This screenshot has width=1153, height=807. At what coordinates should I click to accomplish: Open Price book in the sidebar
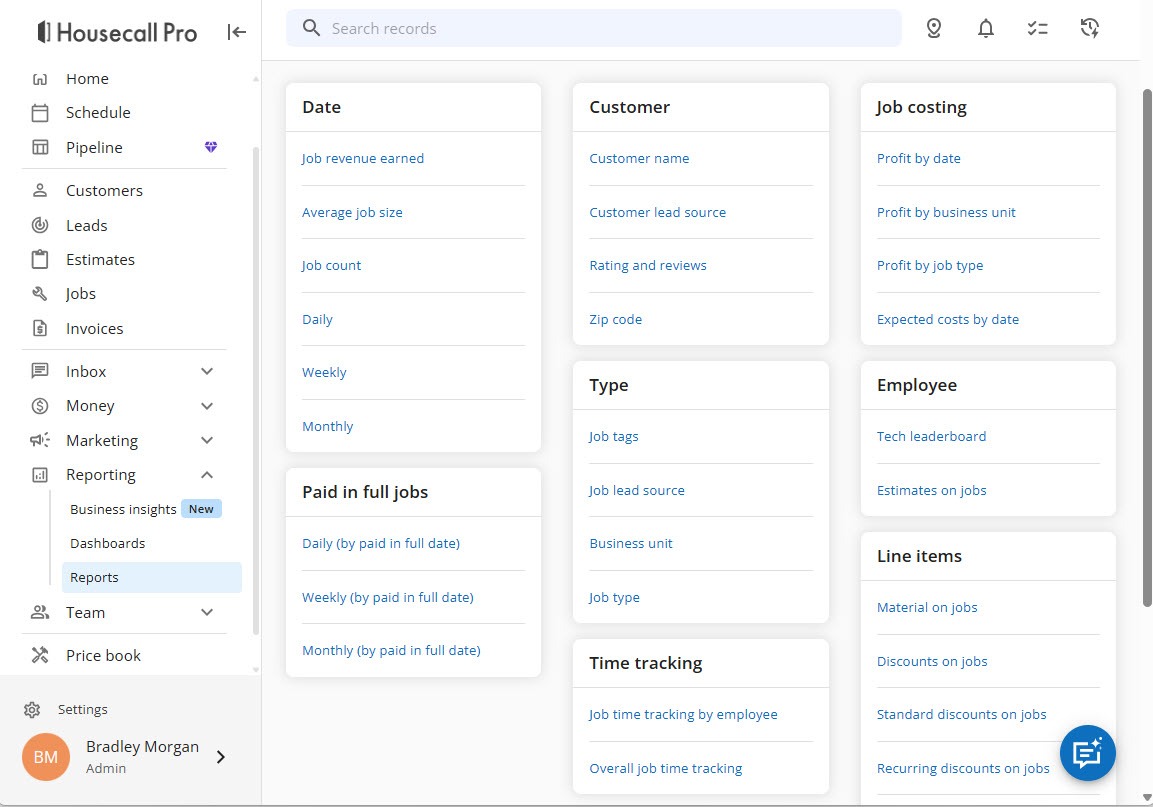pos(103,655)
